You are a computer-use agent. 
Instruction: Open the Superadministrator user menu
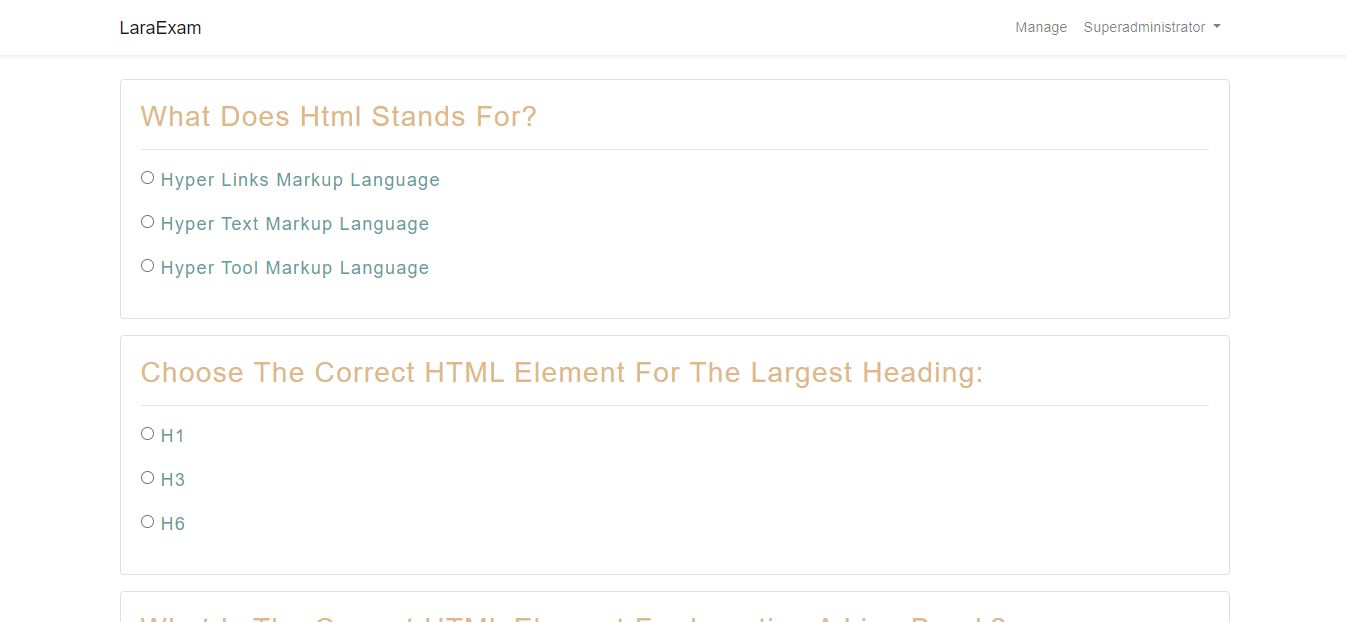tap(1144, 28)
